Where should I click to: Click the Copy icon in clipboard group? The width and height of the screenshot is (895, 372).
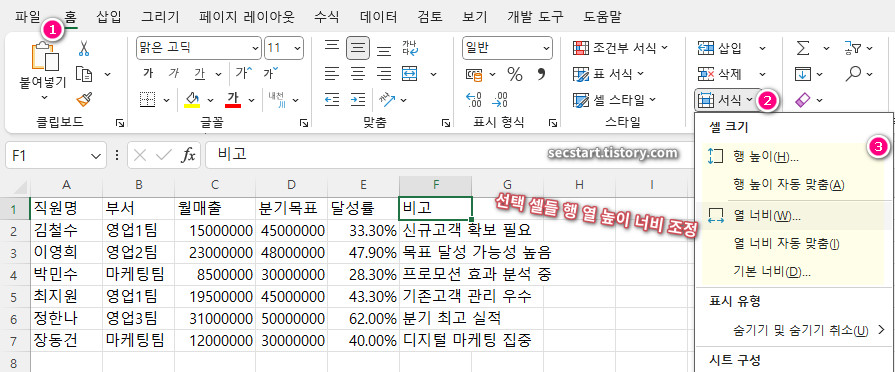coord(84,74)
